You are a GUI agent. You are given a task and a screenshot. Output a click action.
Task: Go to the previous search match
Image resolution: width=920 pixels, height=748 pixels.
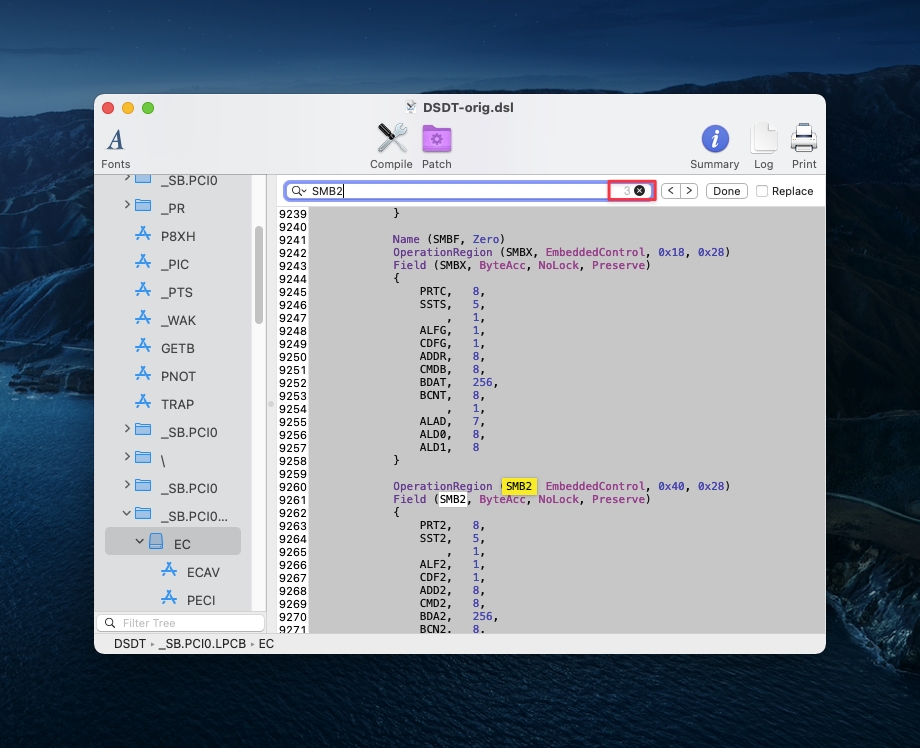(x=671, y=191)
